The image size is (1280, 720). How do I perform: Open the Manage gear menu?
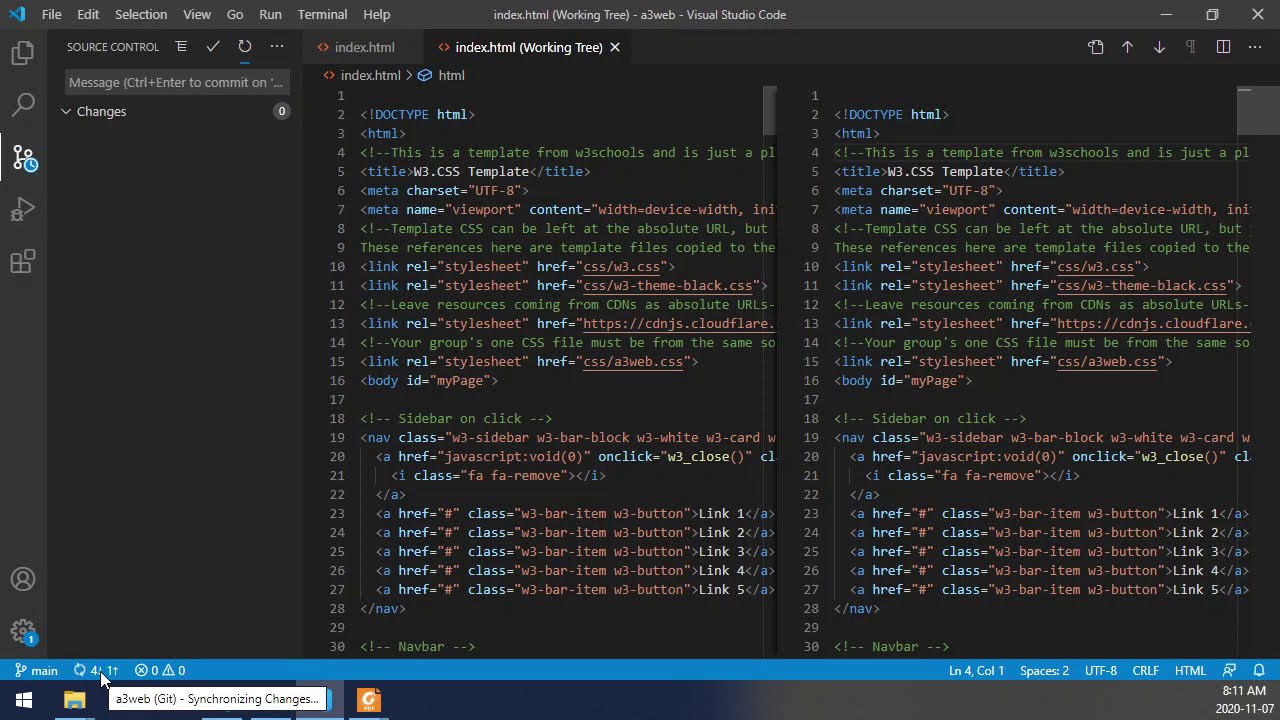tap(23, 632)
